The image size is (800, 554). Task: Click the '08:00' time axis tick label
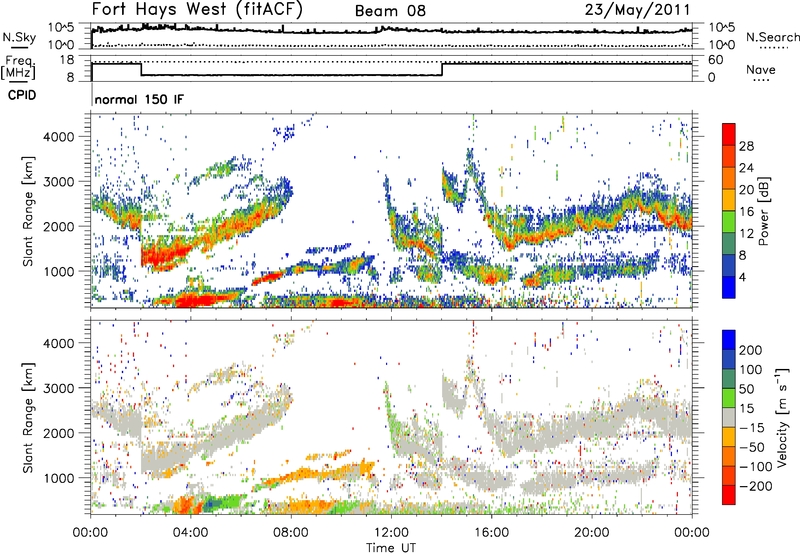pos(291,533)
